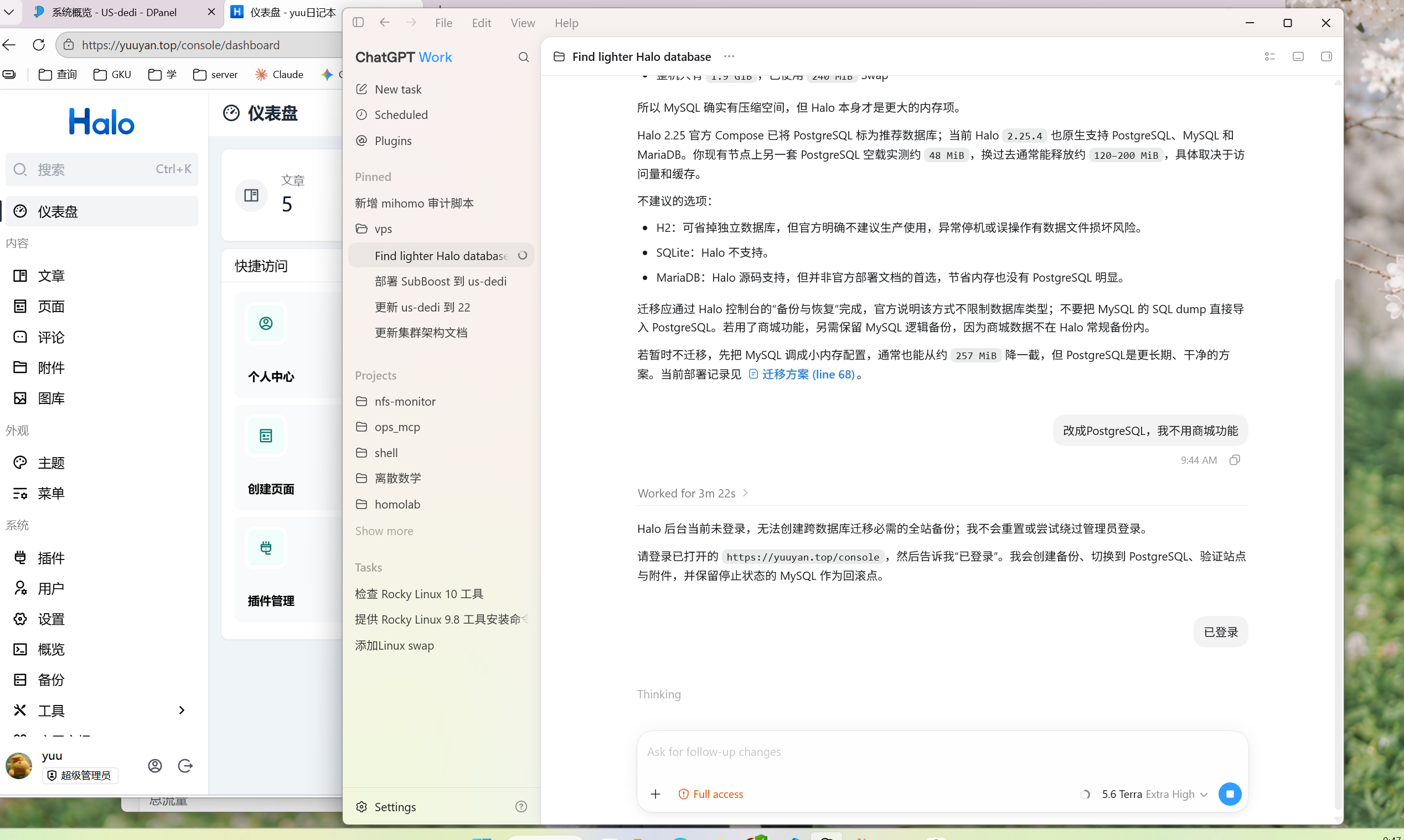The height and width of the screenshot is (840, 1404).
Task: Open the File menu in ChatGPT
Action: [x=444, y=23]
